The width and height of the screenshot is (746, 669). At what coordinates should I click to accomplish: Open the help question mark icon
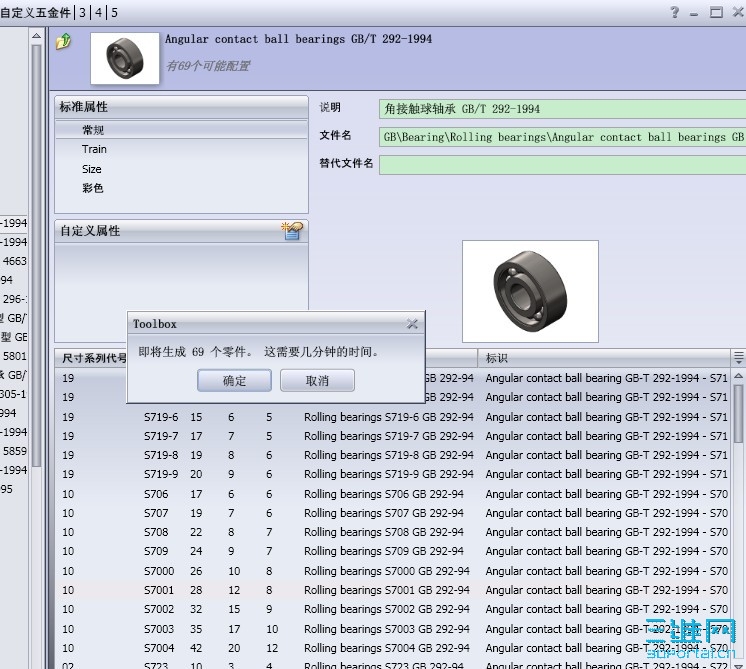pyautogui.click(x=674, y=12)
